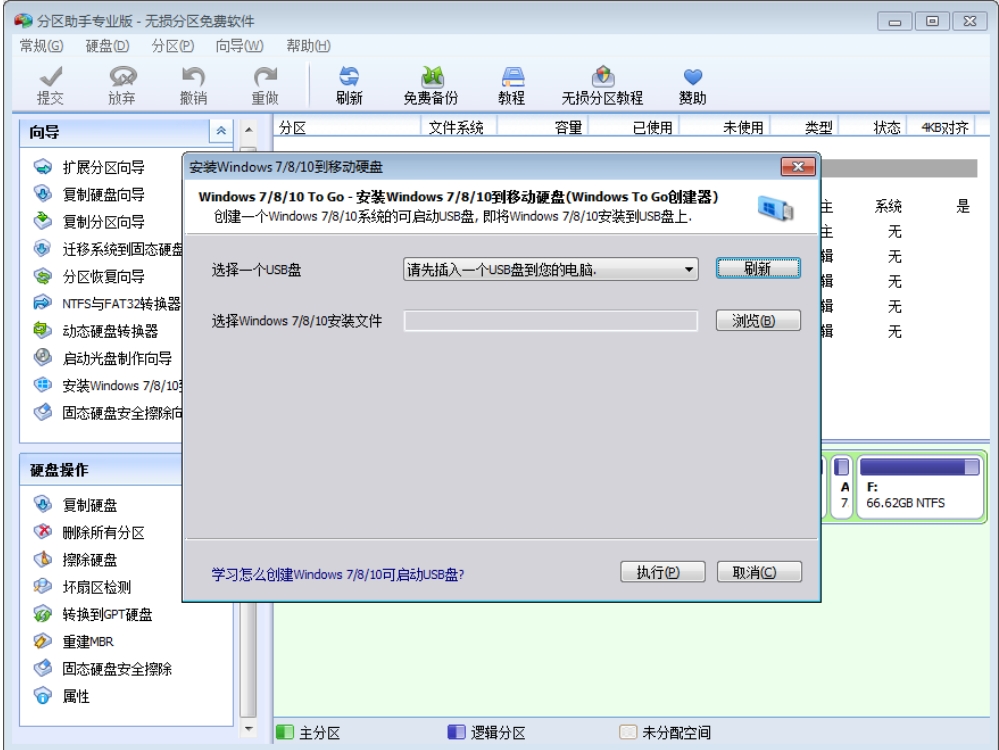Screen dimensions: 999x750
Task: Click the 安装Windows 7/8/10 sidebar icon
Action: [x=43, y=385]
